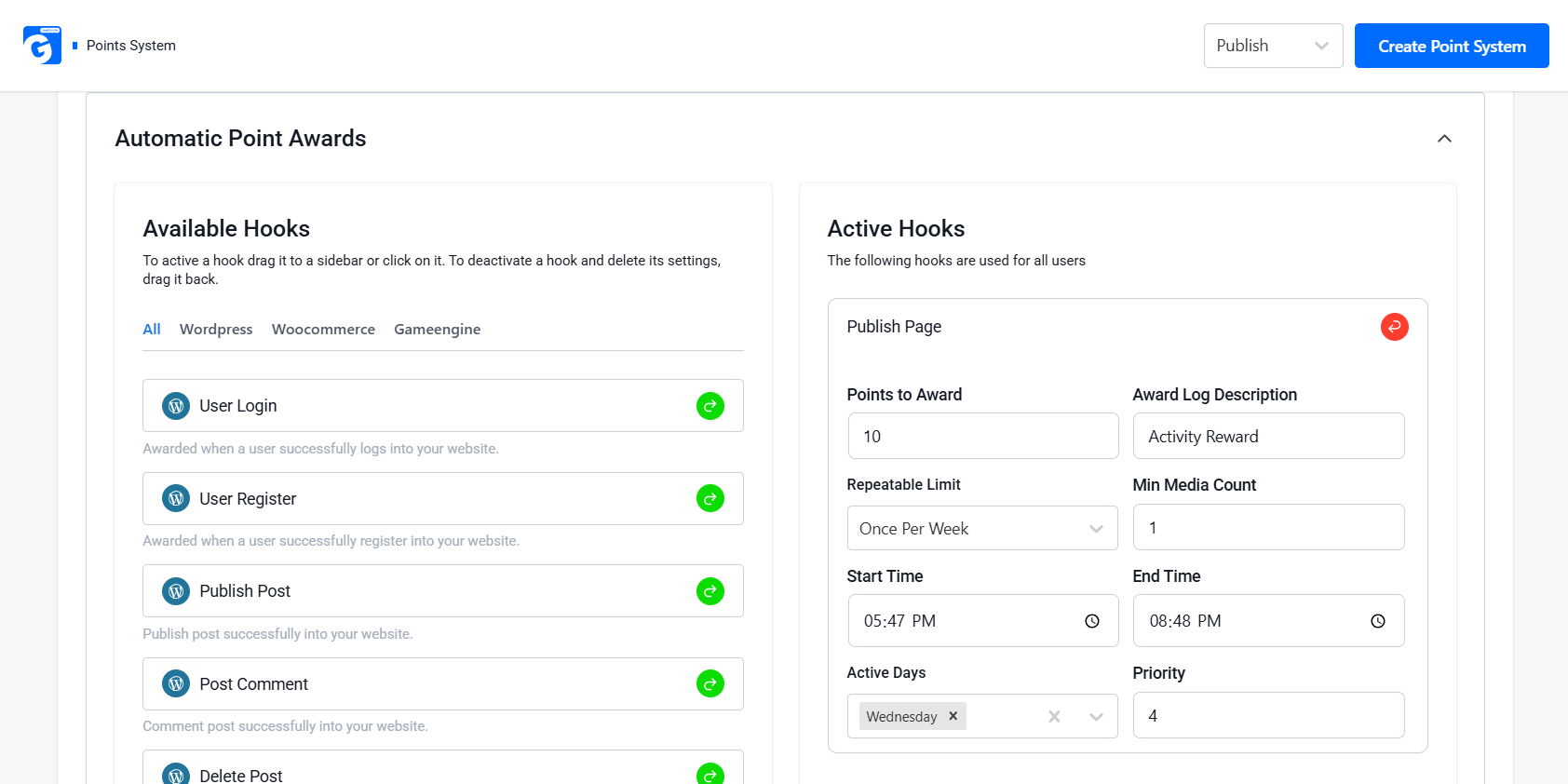Viewport: 1568px width, 784px height.
Task: Activate the User Login hook arrow
Action: pos(710,406)
